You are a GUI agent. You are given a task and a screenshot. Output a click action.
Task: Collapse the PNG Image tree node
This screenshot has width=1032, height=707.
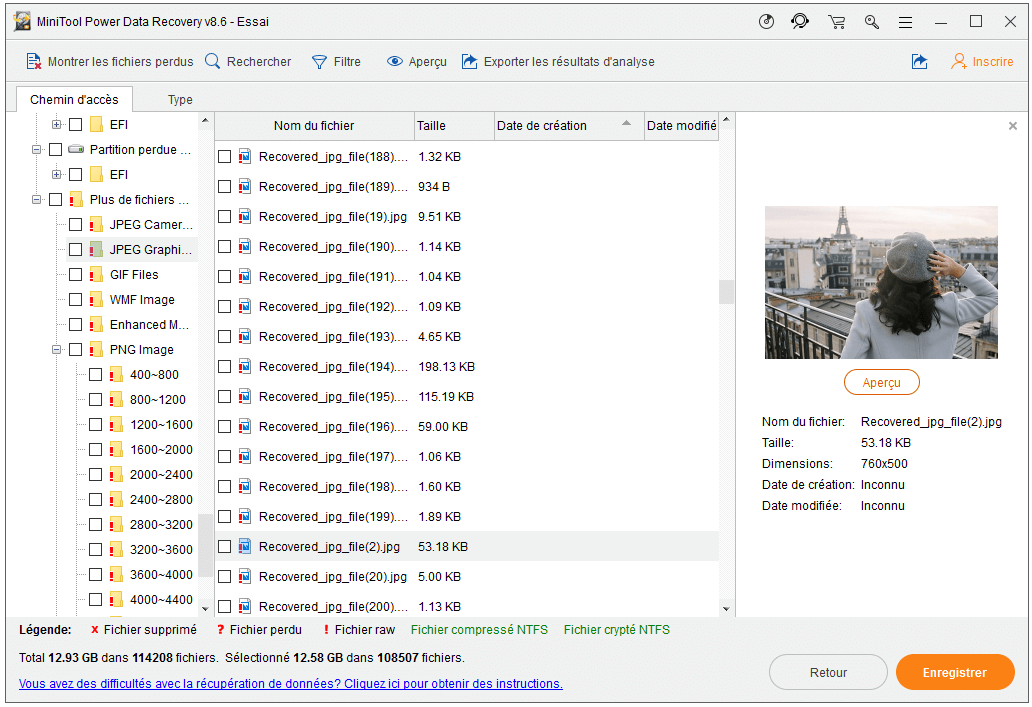pyautogui.click(x=57, y=350)
